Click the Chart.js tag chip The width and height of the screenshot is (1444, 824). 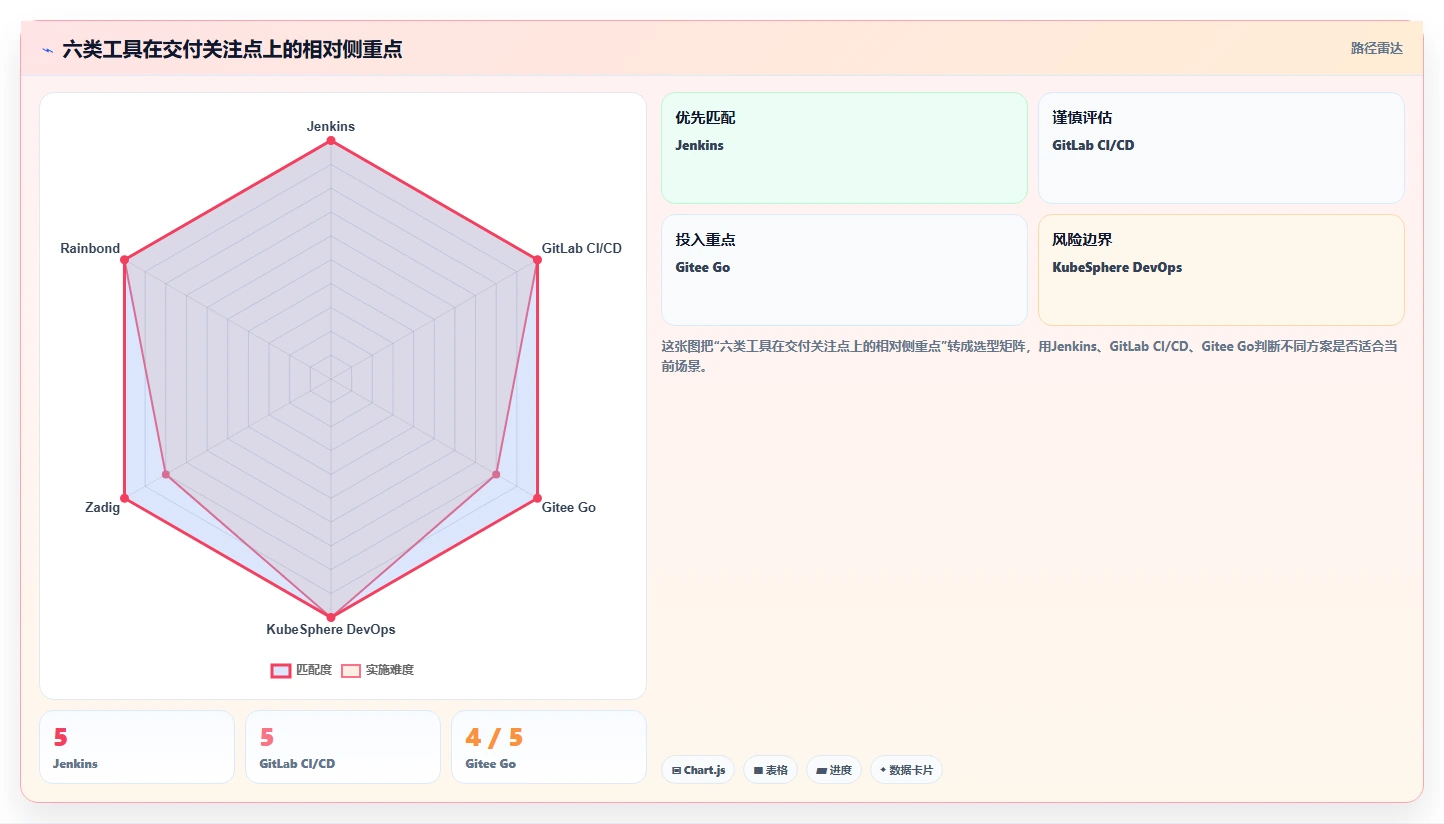[698, 770]
